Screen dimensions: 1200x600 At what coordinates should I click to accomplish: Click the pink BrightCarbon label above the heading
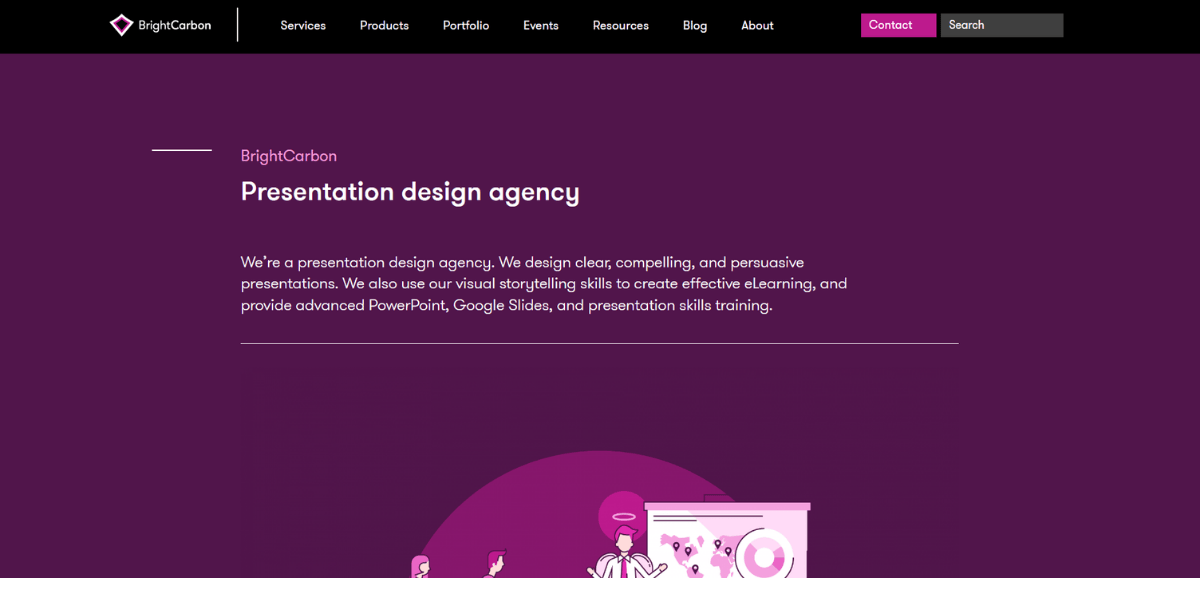(289, 156)
